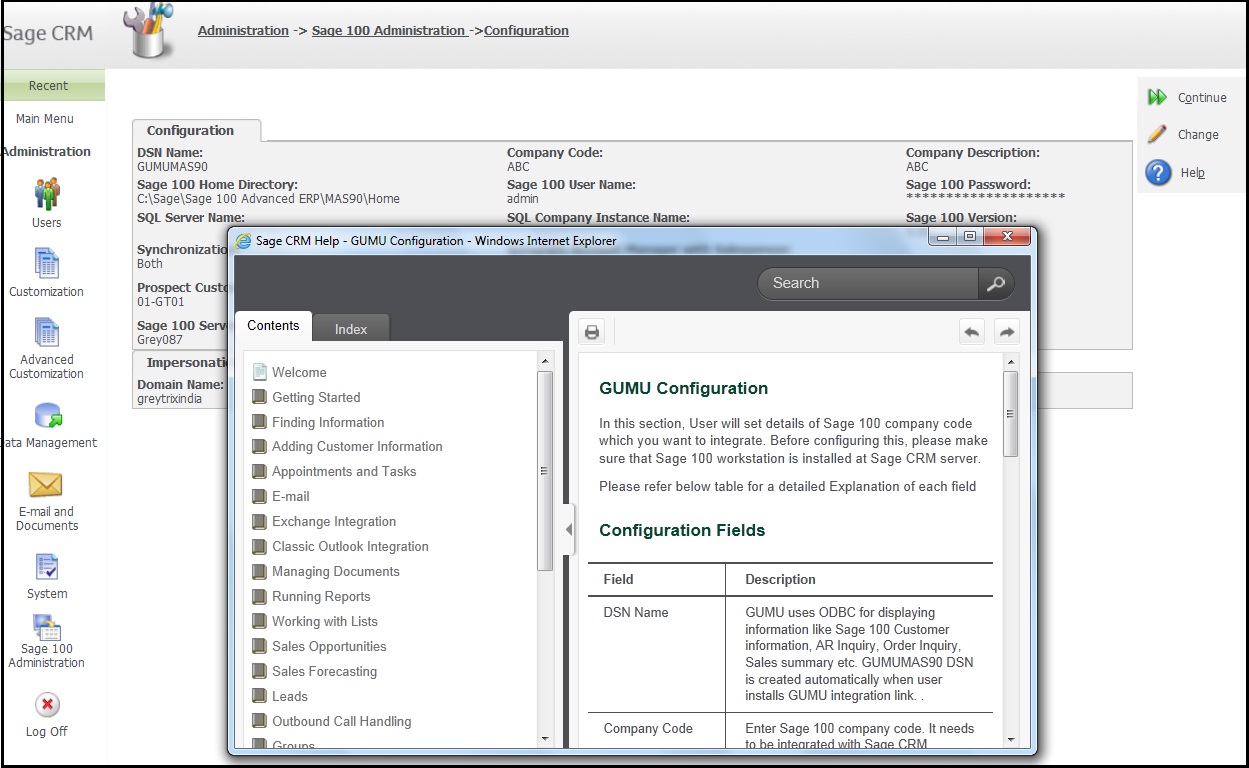
Task: Collapse the help contents pane handle
Action: point(569,530)
